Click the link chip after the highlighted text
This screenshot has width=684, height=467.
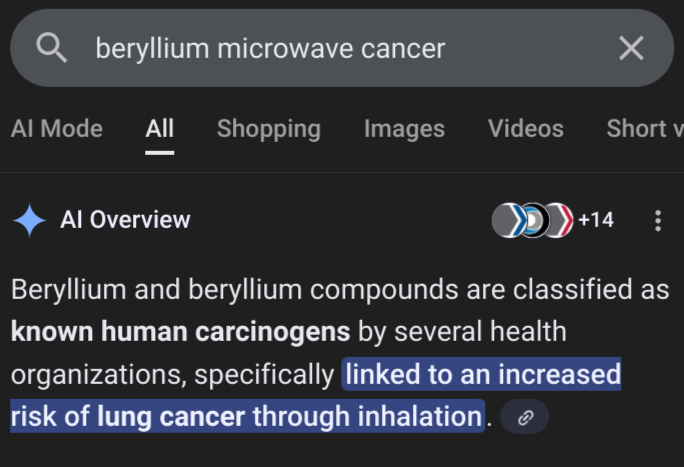525,417
